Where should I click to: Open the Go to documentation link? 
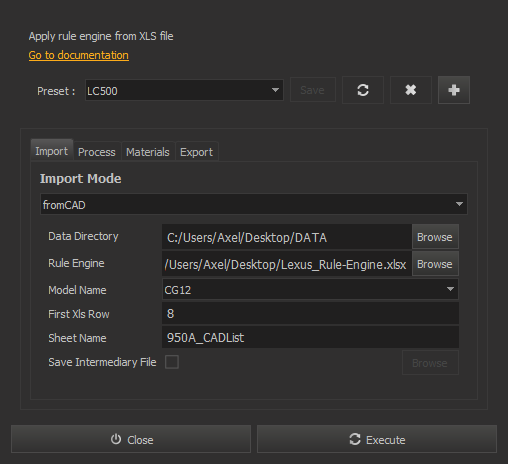79,55
